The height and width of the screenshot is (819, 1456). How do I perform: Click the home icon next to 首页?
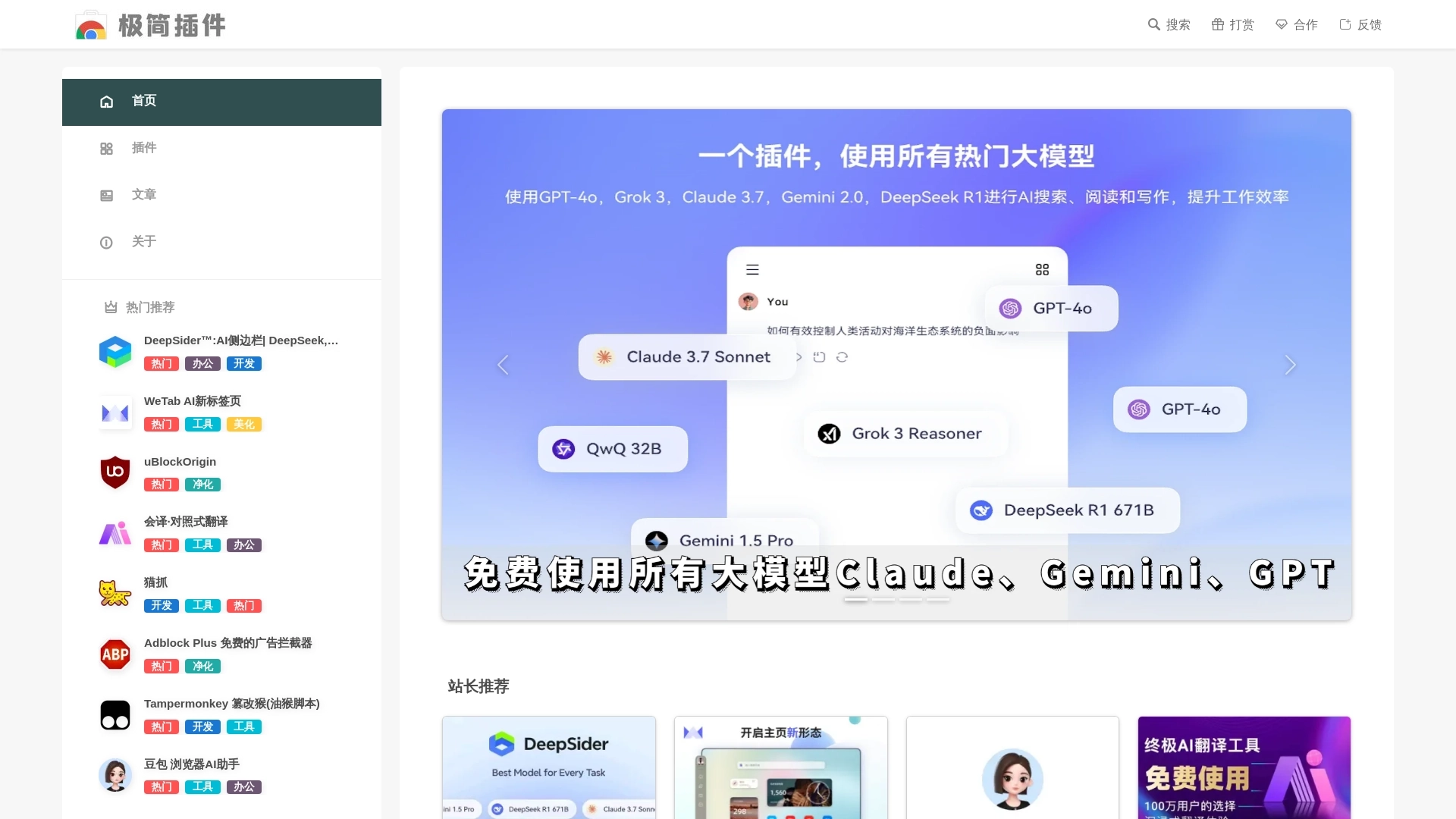click(106, 102)
